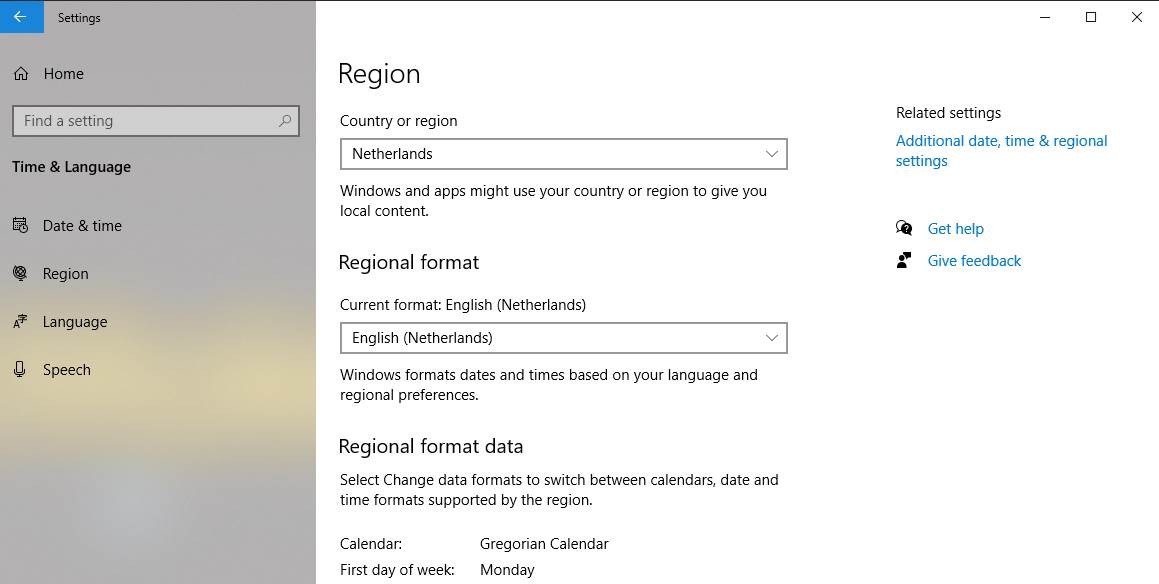This screenshot has height=584, width=1159.
Task: Select Language in the sidebar
Action: tap(75, 322)
